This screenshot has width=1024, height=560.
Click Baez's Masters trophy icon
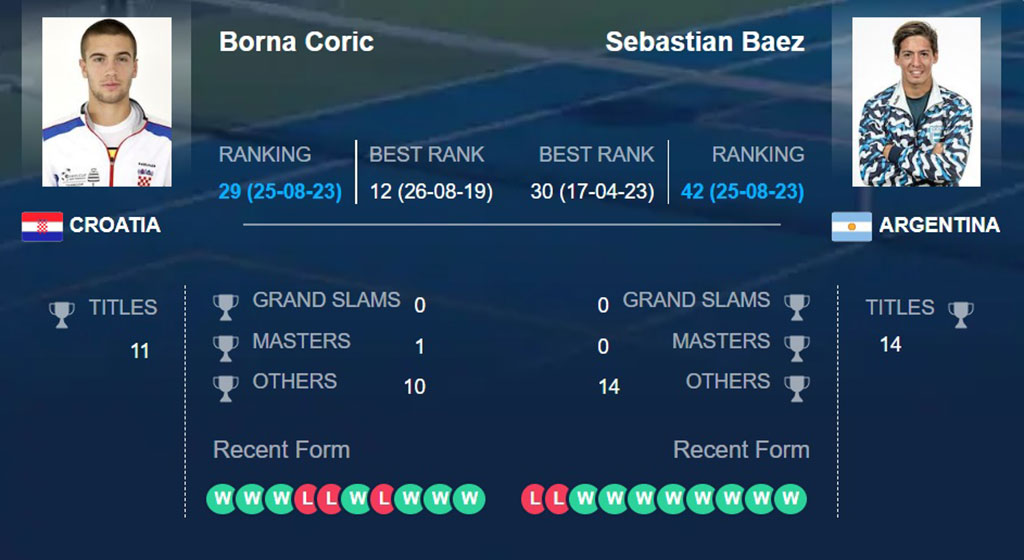[x=797, y=349]
